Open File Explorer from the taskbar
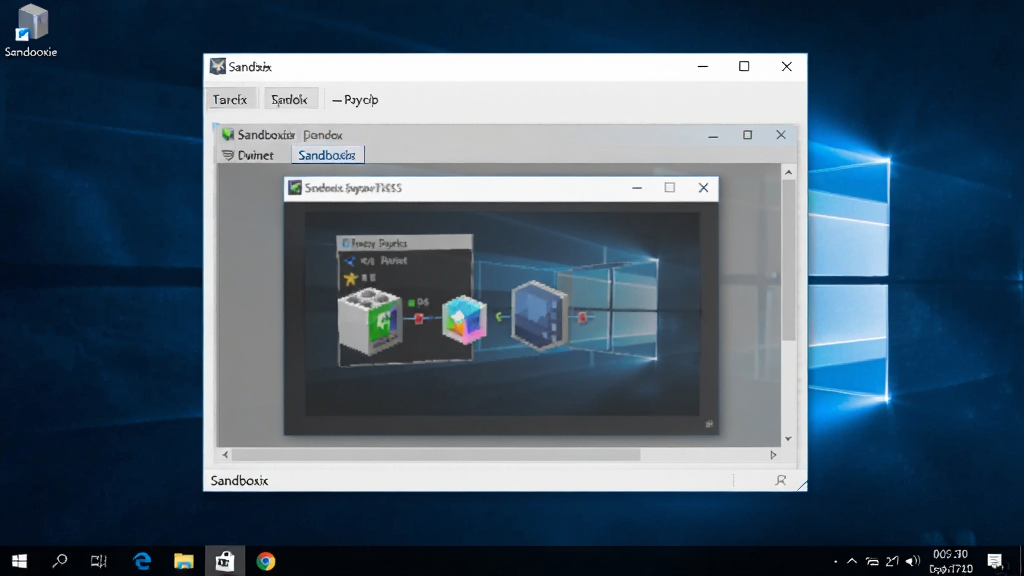This screenshot has height=576, width=1024. (184, 561)
